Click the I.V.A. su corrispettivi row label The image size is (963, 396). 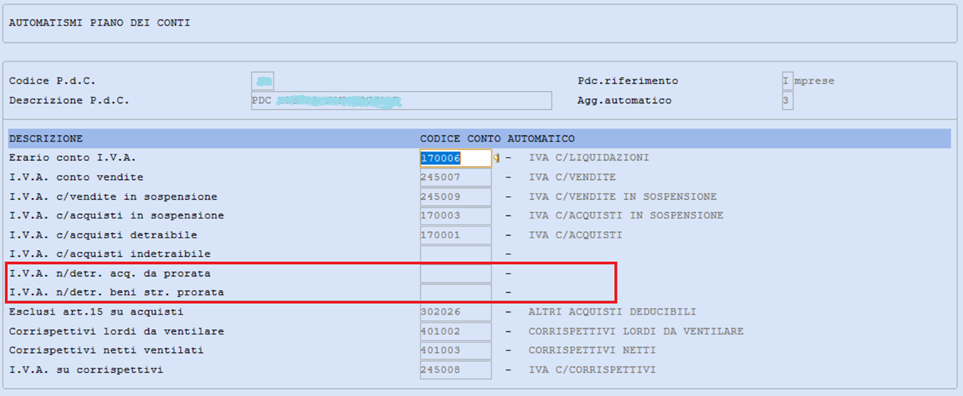(86, 370)
